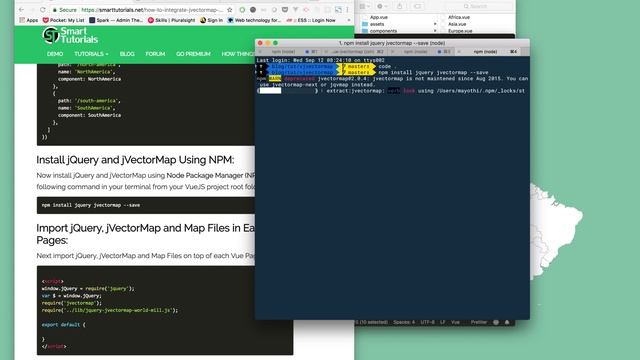Click the Smart Tutorials site logo
The width and height of the screenshot is (640, 360).
click(x=70, y=36)
